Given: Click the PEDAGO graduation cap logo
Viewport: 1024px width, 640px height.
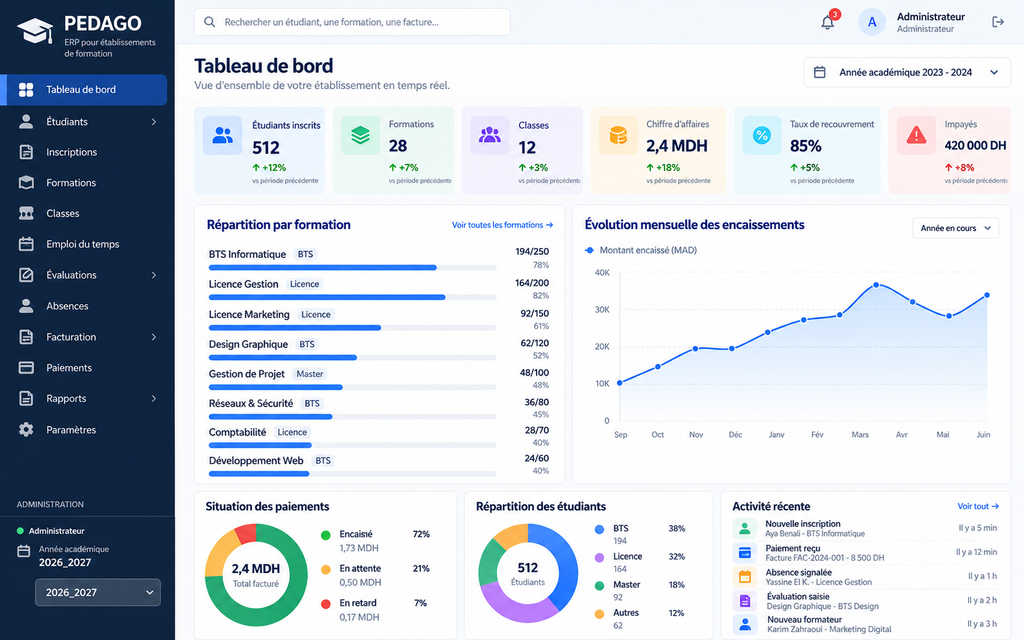Looking at the screenshot, I should [35, 31].
